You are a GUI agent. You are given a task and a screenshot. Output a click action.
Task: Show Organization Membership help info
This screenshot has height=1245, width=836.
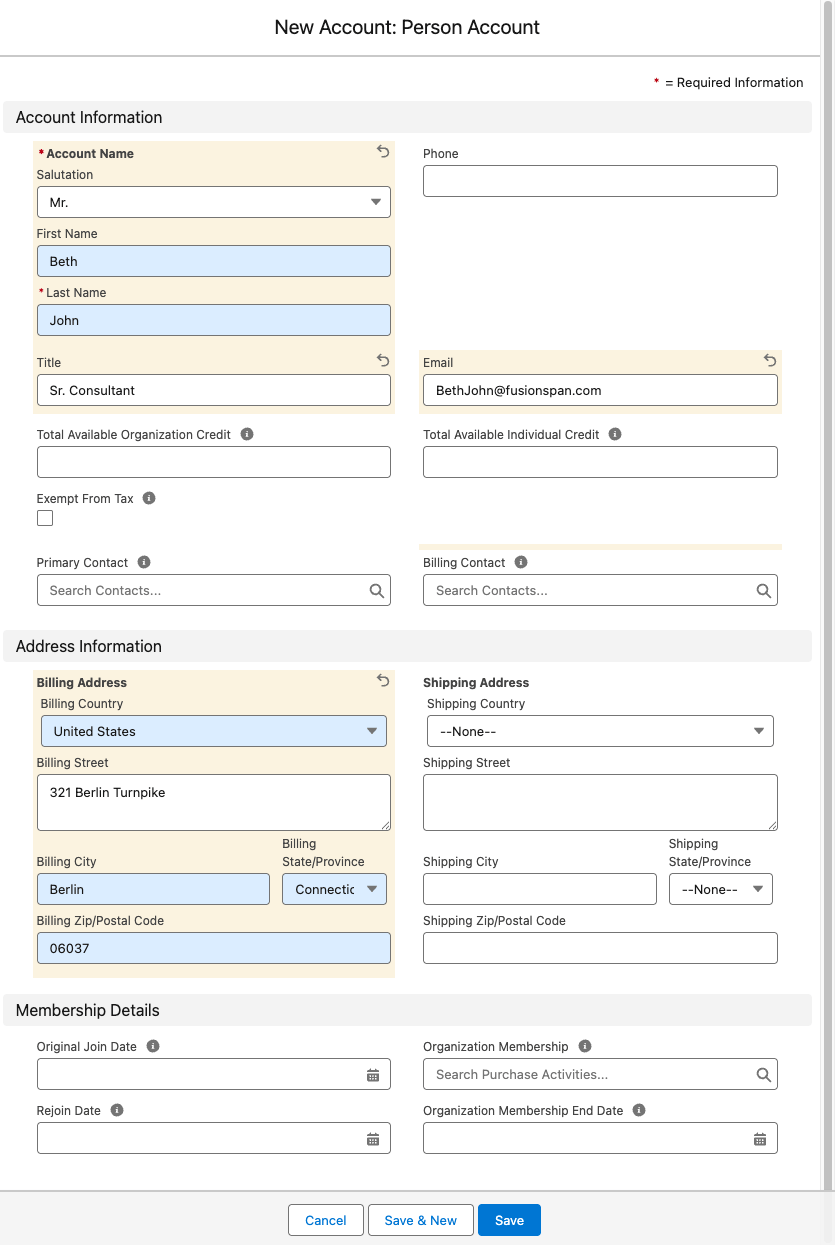(585, 1046)
